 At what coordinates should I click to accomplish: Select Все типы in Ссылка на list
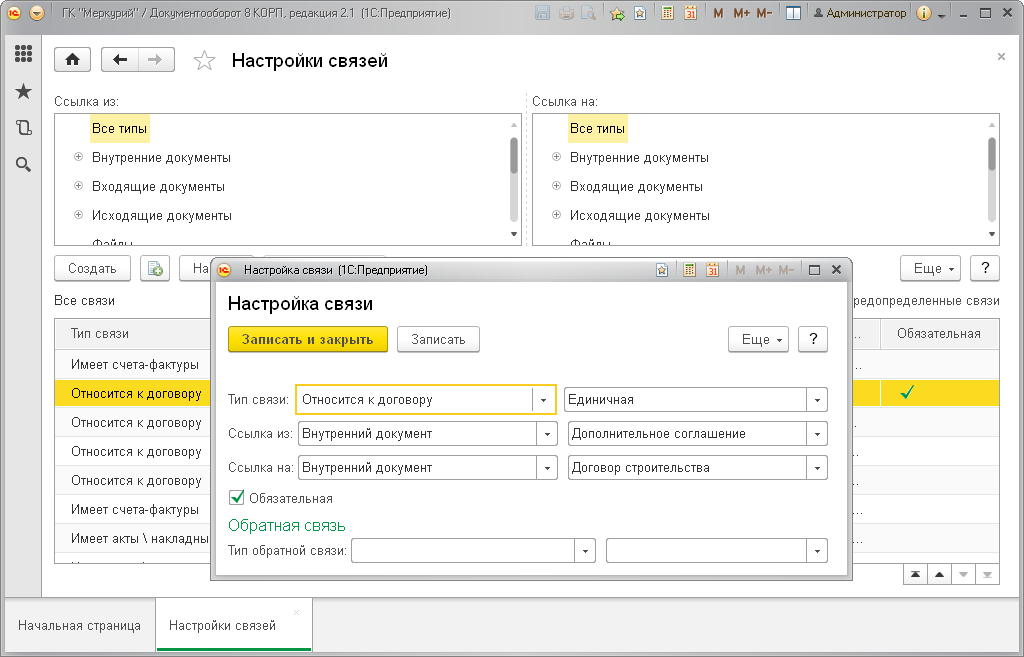pos(598,129)
